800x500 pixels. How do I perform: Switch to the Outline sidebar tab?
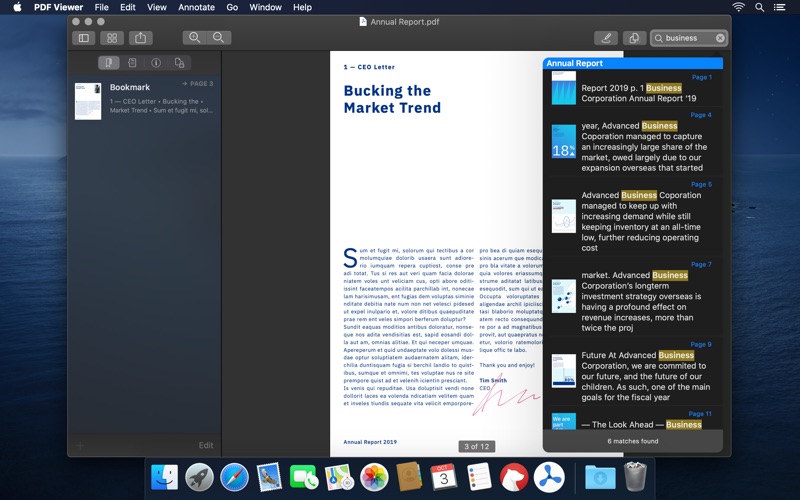[x=132, y=63]
